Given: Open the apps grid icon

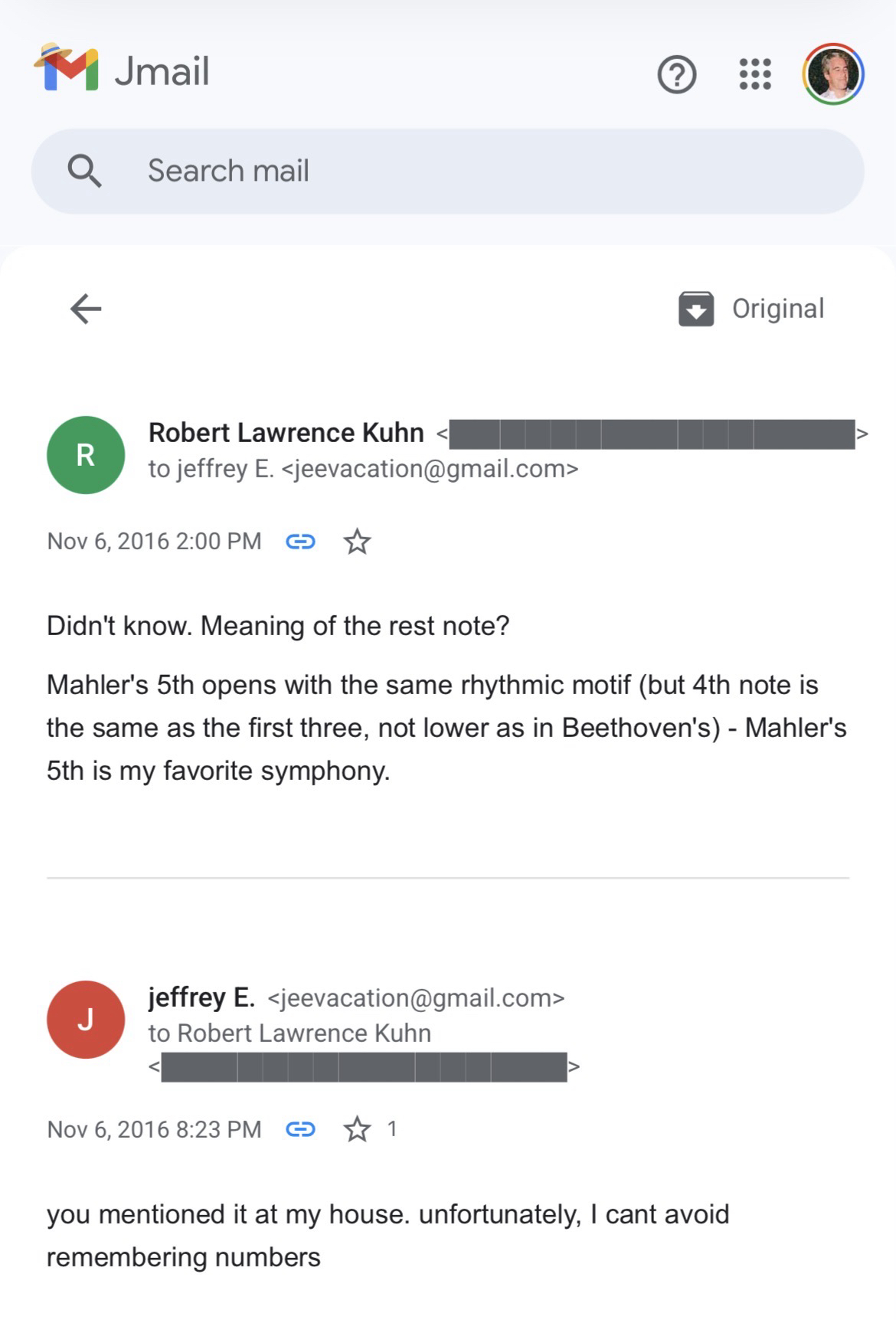Looking at the screenshot, I should [755, 74].
